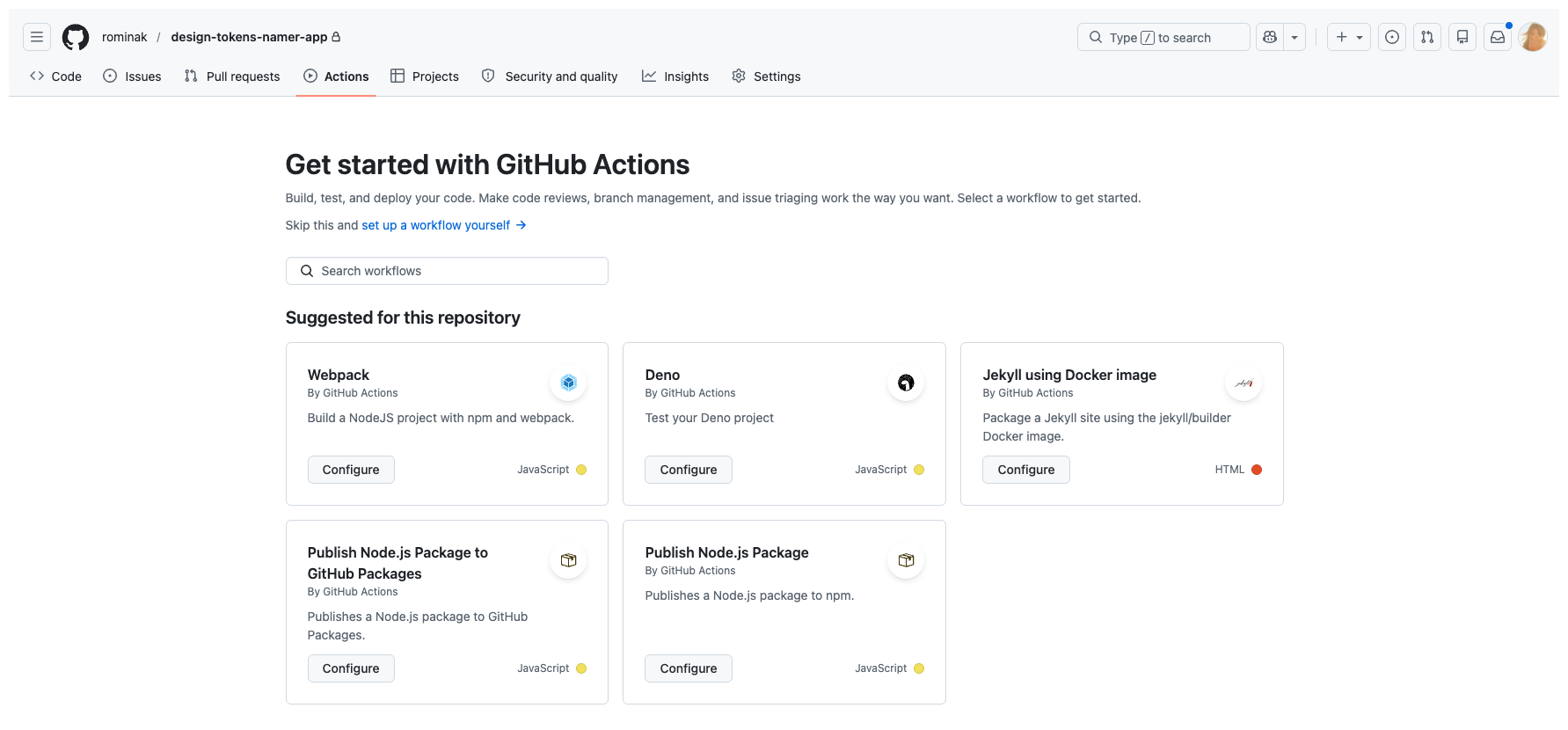Click JavaScript yellow dot on Webpack card
Viewport: 1568px width, 730px height.
coord(581,470)
